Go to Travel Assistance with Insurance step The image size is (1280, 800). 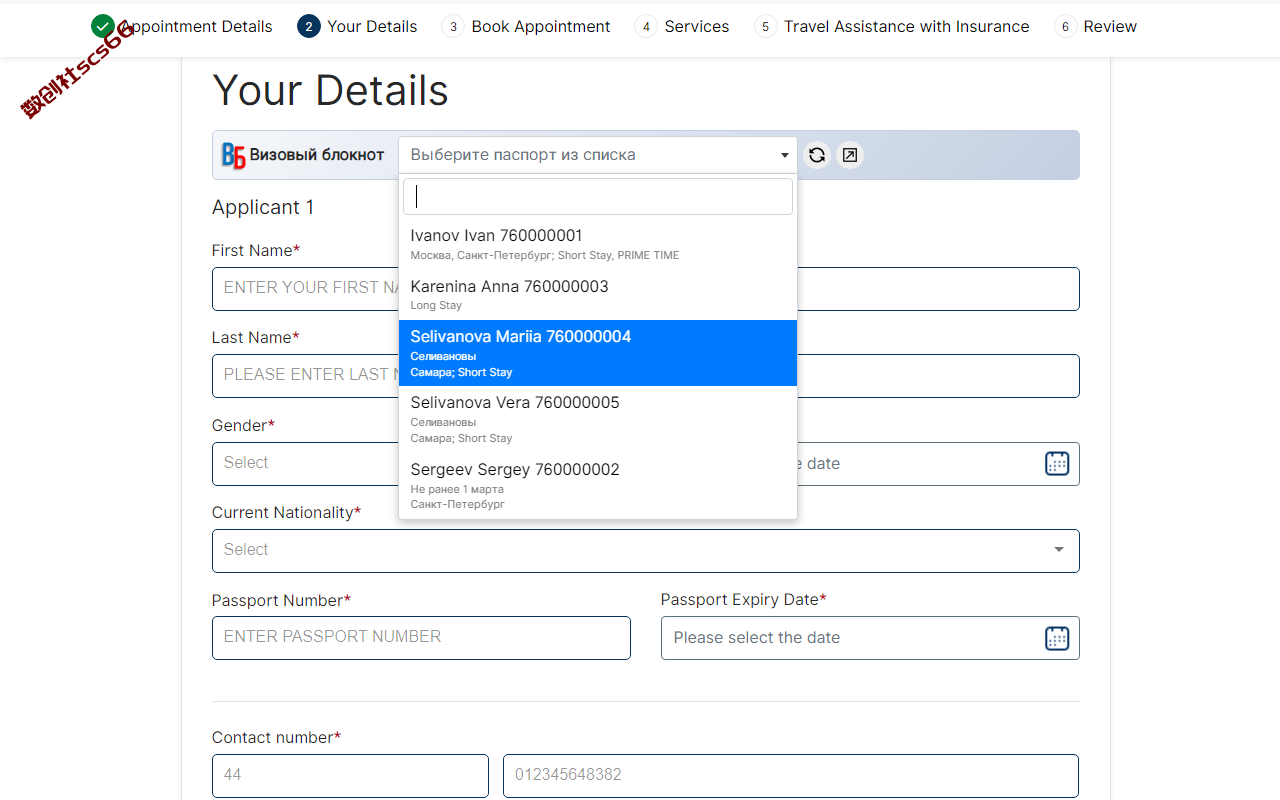(892, 27)
